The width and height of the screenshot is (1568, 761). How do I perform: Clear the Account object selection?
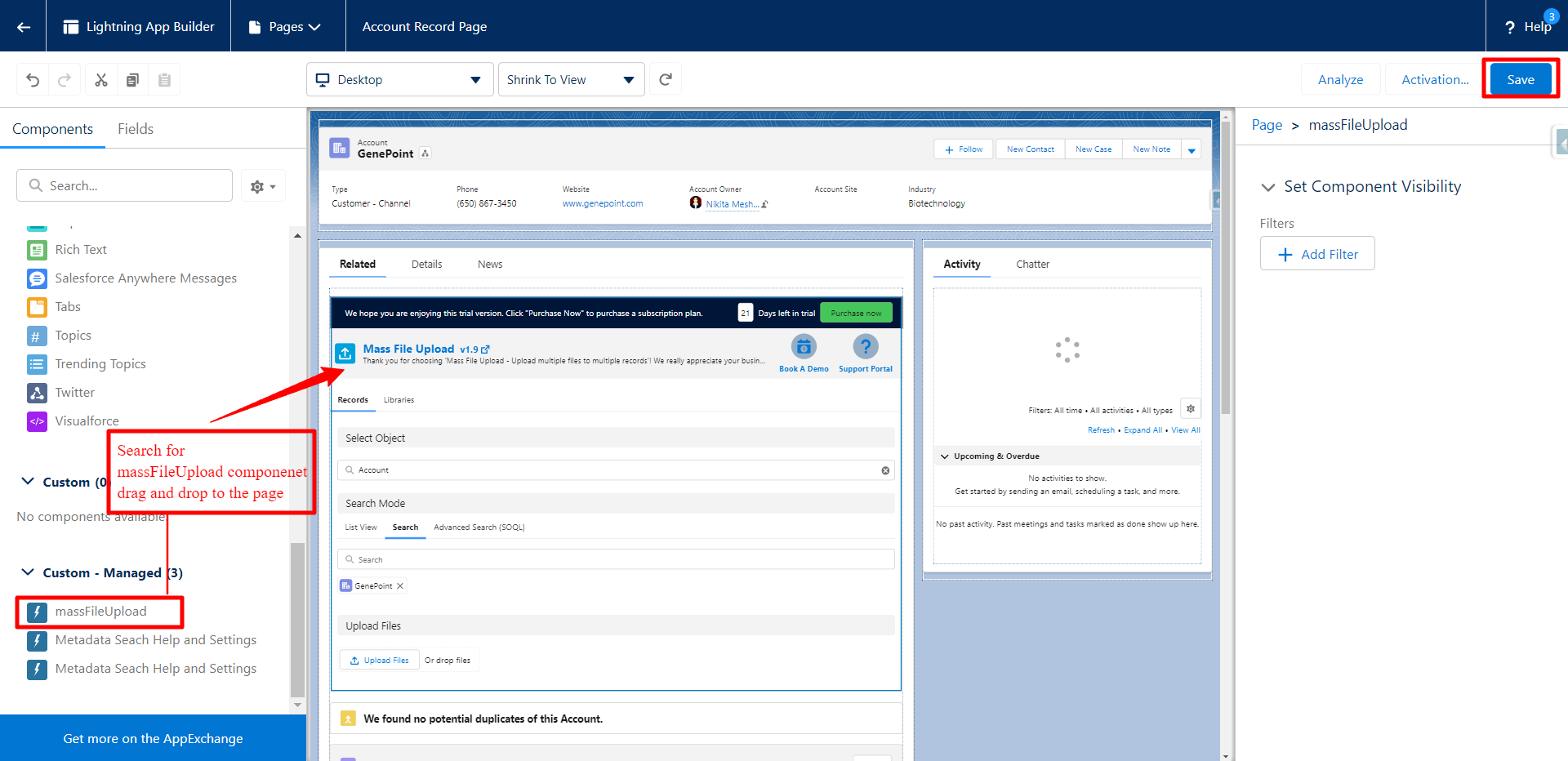tap(885, 470)
